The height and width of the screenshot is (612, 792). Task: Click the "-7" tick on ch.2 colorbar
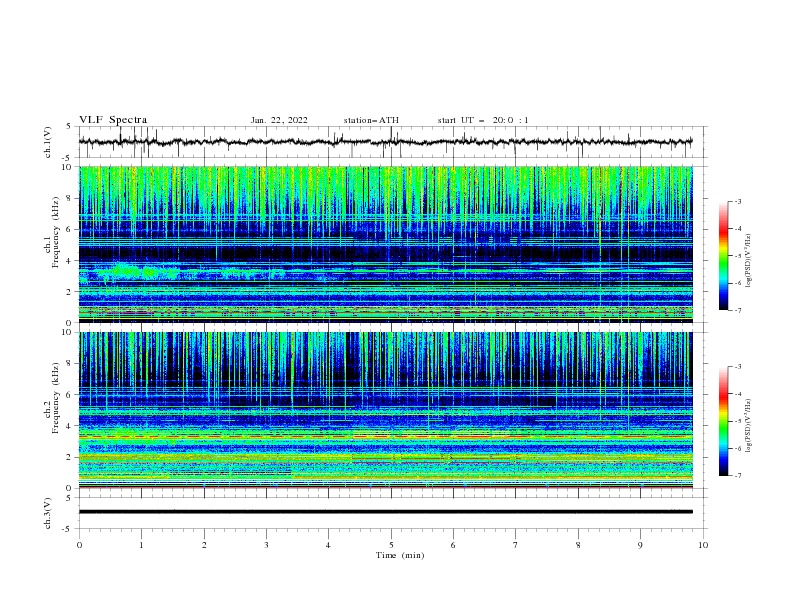[x=737, y=475]
